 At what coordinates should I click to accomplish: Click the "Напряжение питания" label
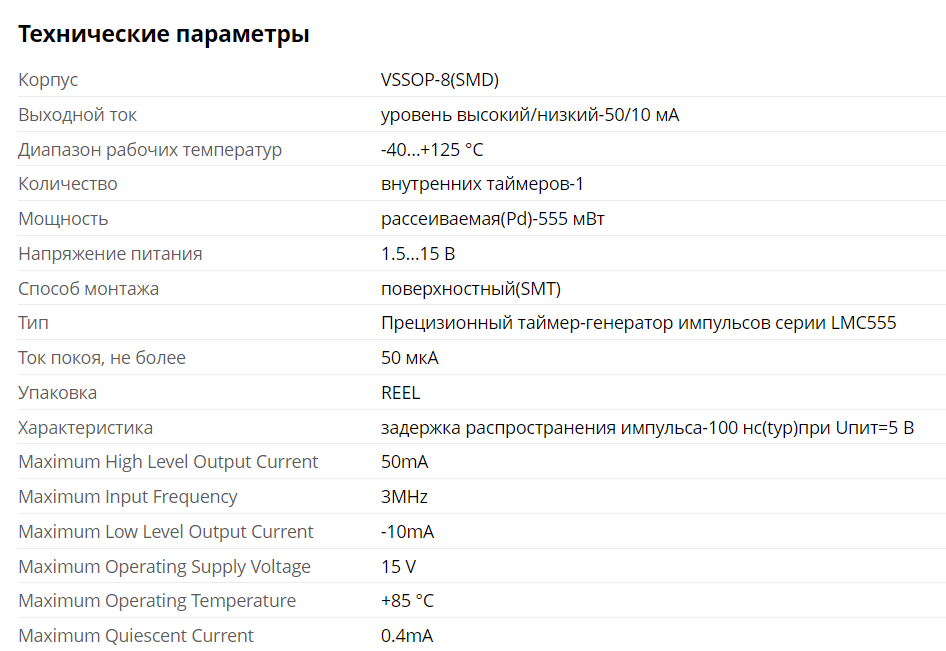pos(110,254)
